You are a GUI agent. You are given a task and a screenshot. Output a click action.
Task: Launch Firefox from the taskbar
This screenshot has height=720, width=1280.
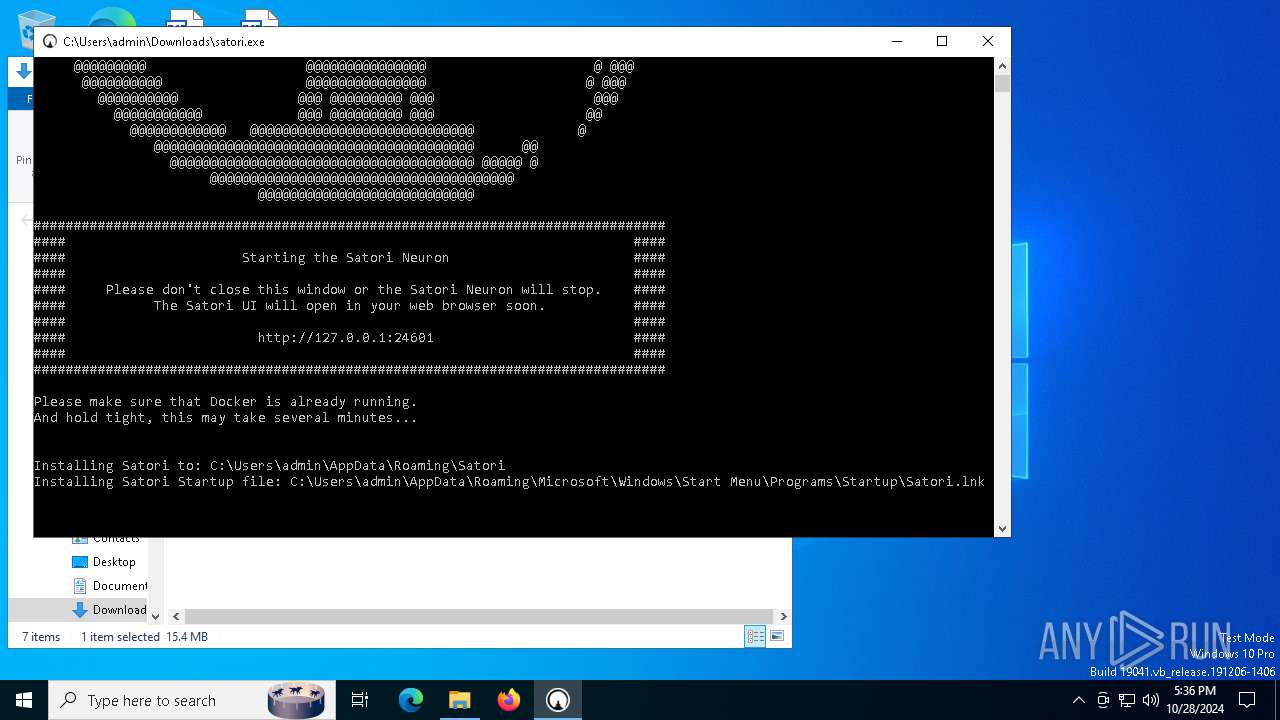point(508,700)
